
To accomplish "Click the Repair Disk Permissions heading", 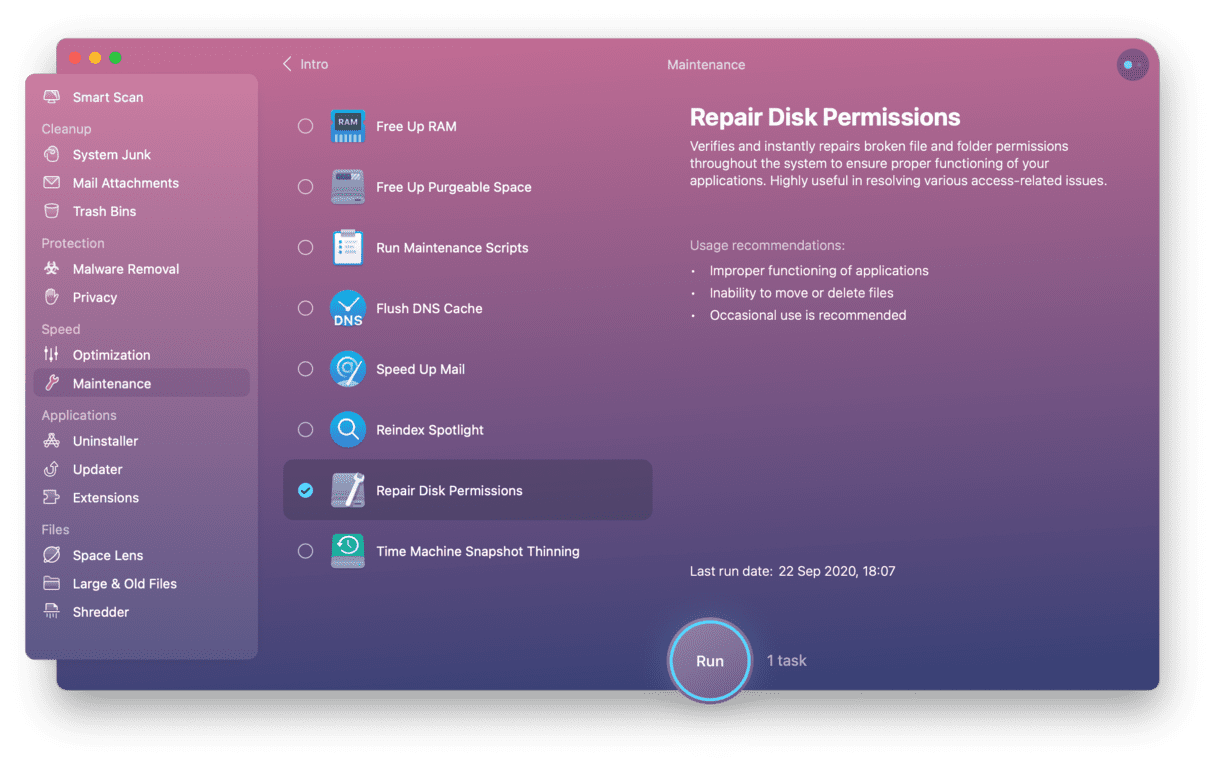I will tap(825, 117).
